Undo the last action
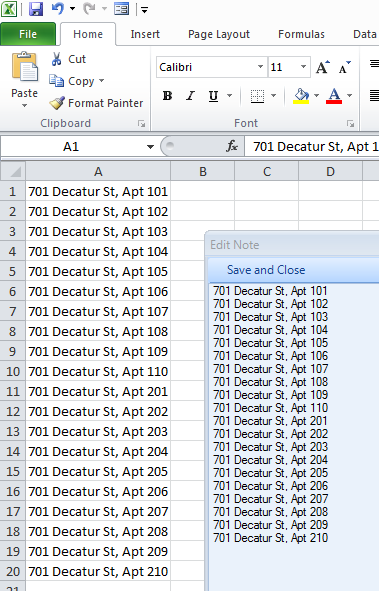 click(58, 9)
